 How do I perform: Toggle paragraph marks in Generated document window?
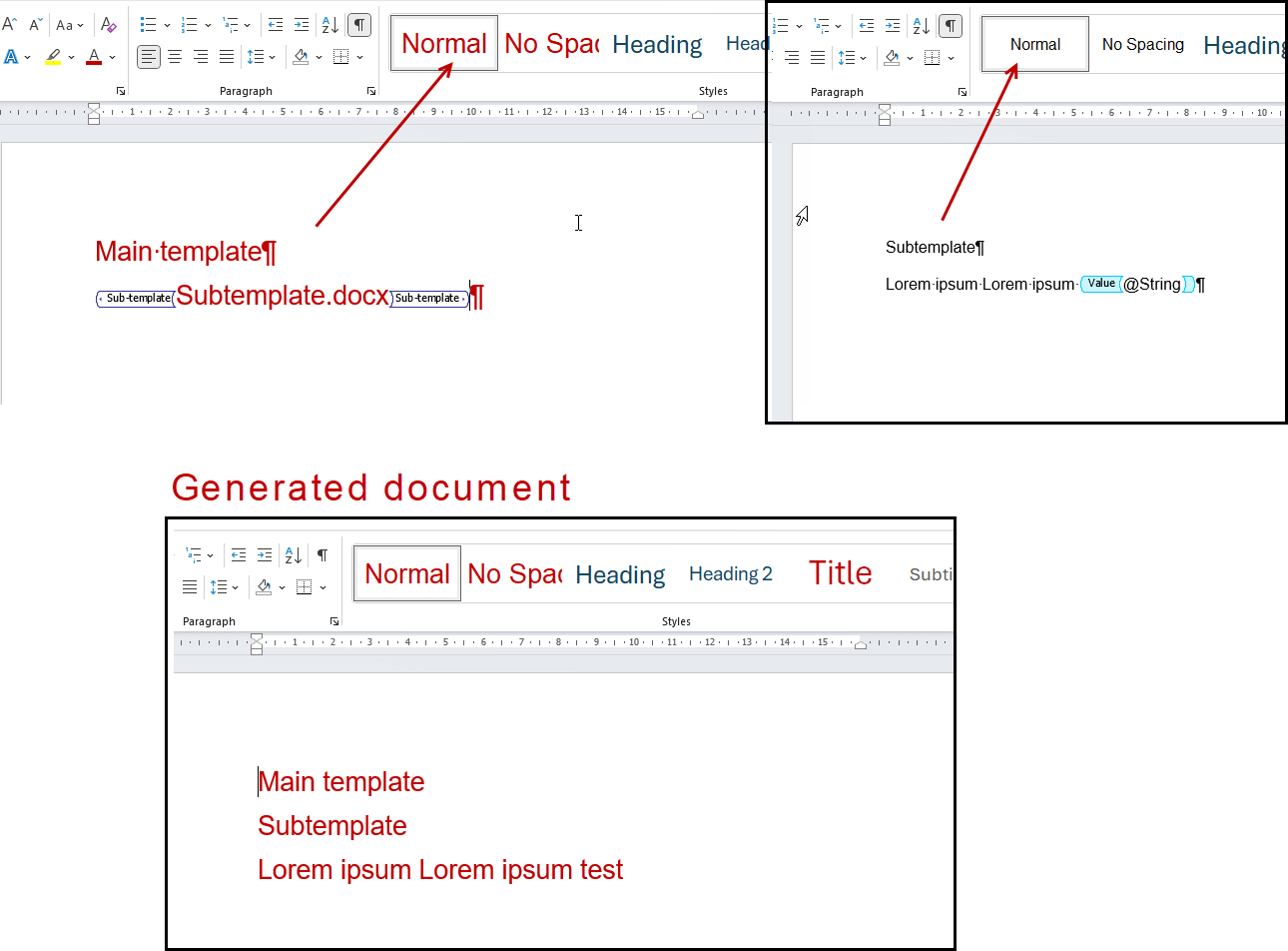(322, 554)
